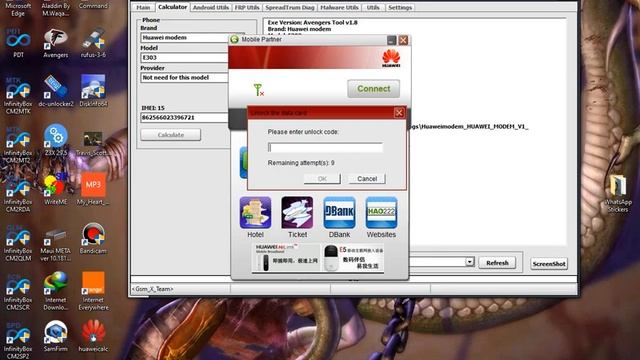
Task: Click OK in the unlock dialog
Action: [322, 179]
